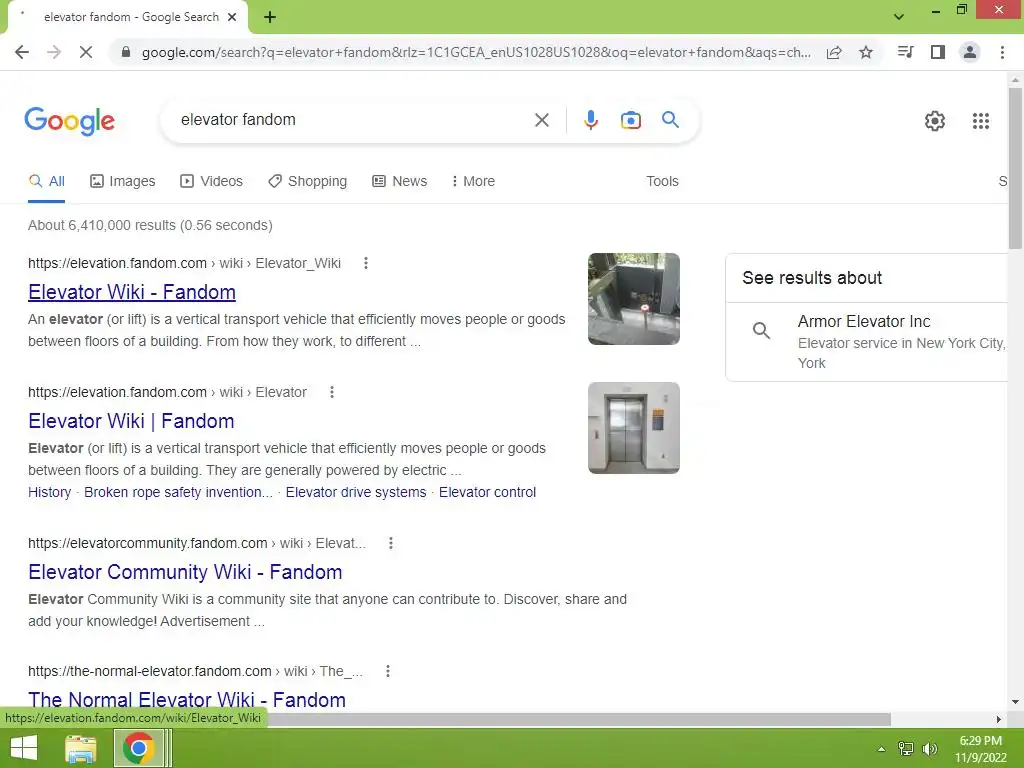
Task: Start a voice search with microphone
Action: pos(590,120)
